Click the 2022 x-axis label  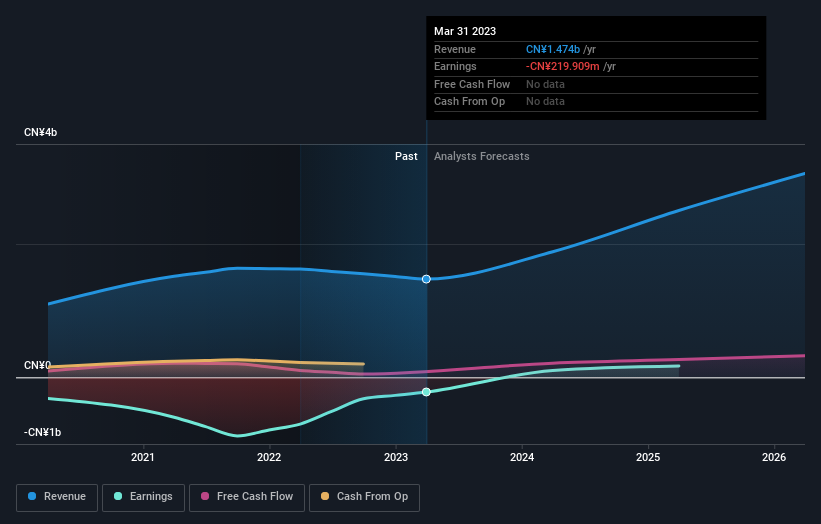269,458
